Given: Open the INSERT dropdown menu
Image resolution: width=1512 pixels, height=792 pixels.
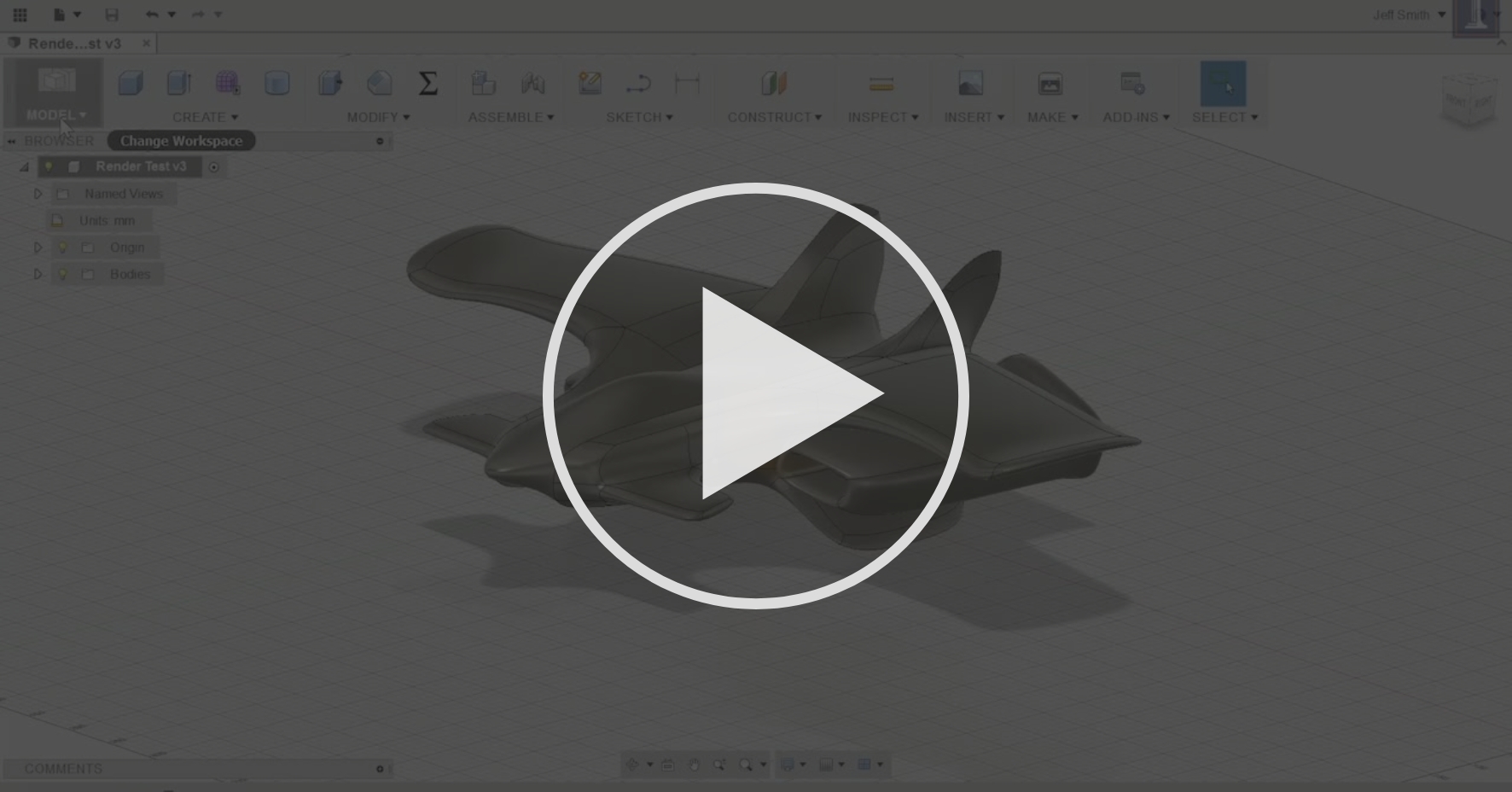Looking at the screenshot, I should 974,117.
